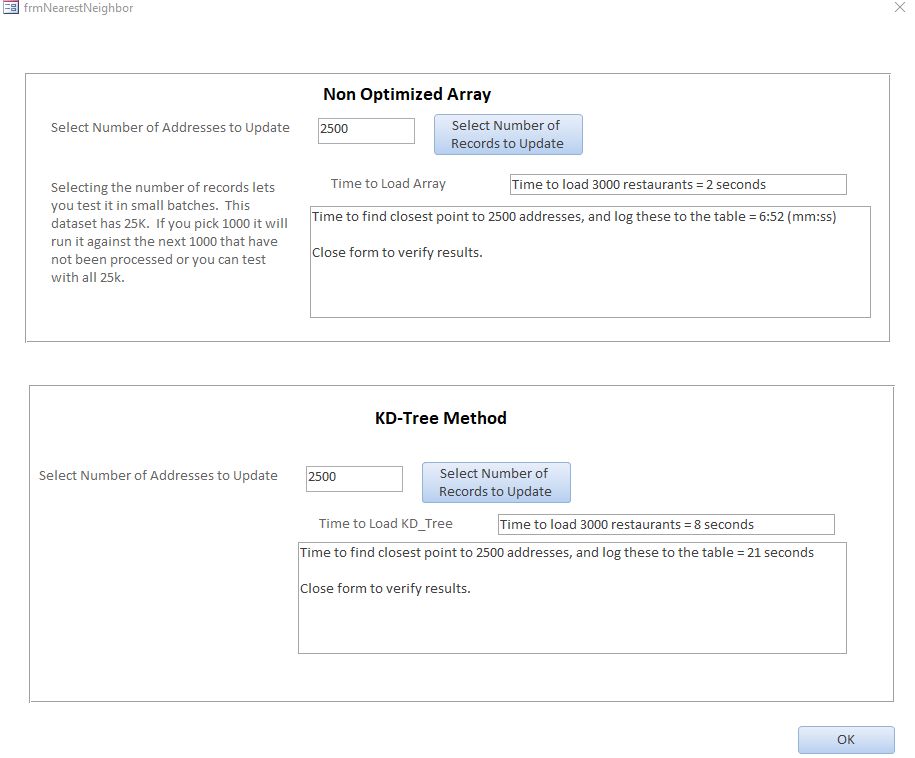Image resolution: width=915 pixels, height=758 pixels.
Task: Close the frmNearestNeighbor form window
Action: point(900,8)
